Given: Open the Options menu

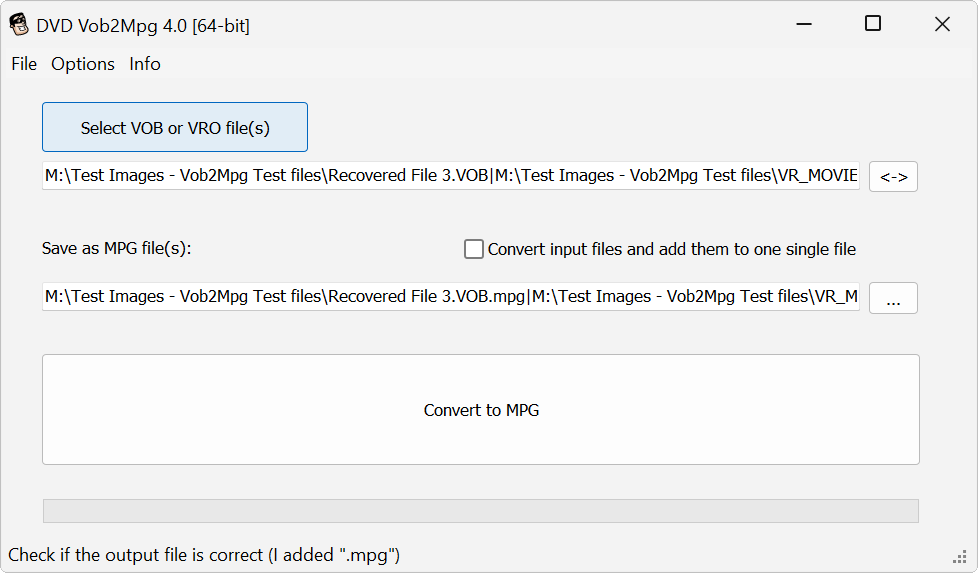Looking at the screenshot, I should coord(83,64).
